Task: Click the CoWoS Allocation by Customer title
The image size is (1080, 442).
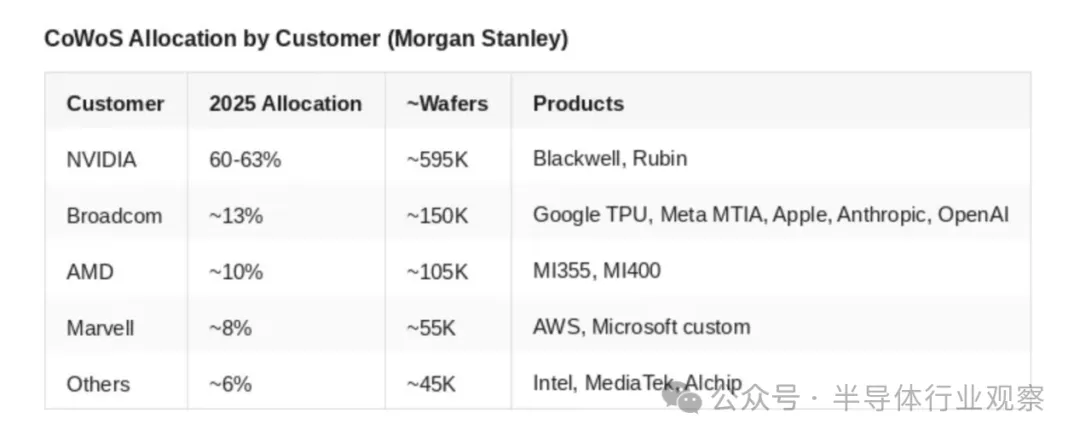Action: pos(306,40)
